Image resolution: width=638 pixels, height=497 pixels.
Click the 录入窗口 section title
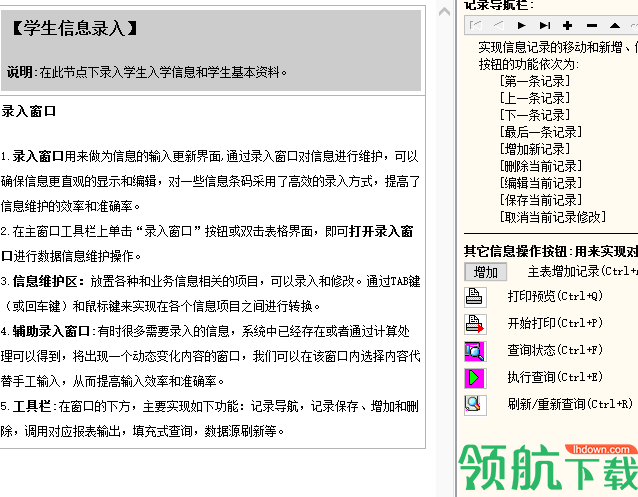[28, 111]
